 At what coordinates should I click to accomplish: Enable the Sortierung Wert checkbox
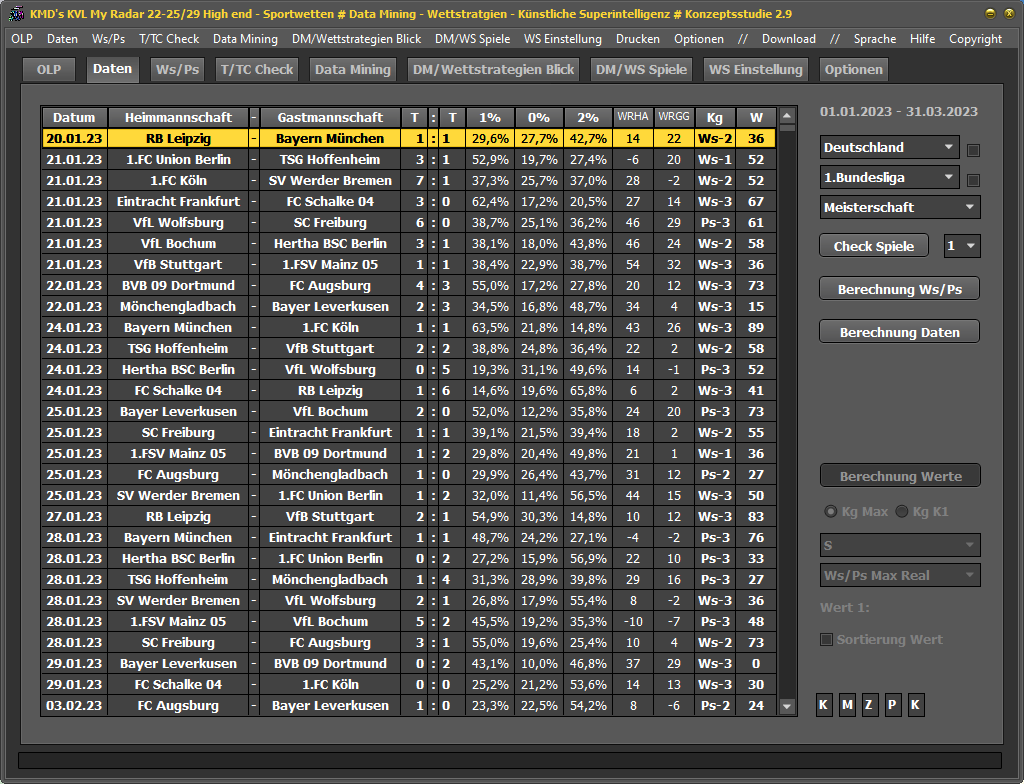pyautogui.click(x=826, y=640)
